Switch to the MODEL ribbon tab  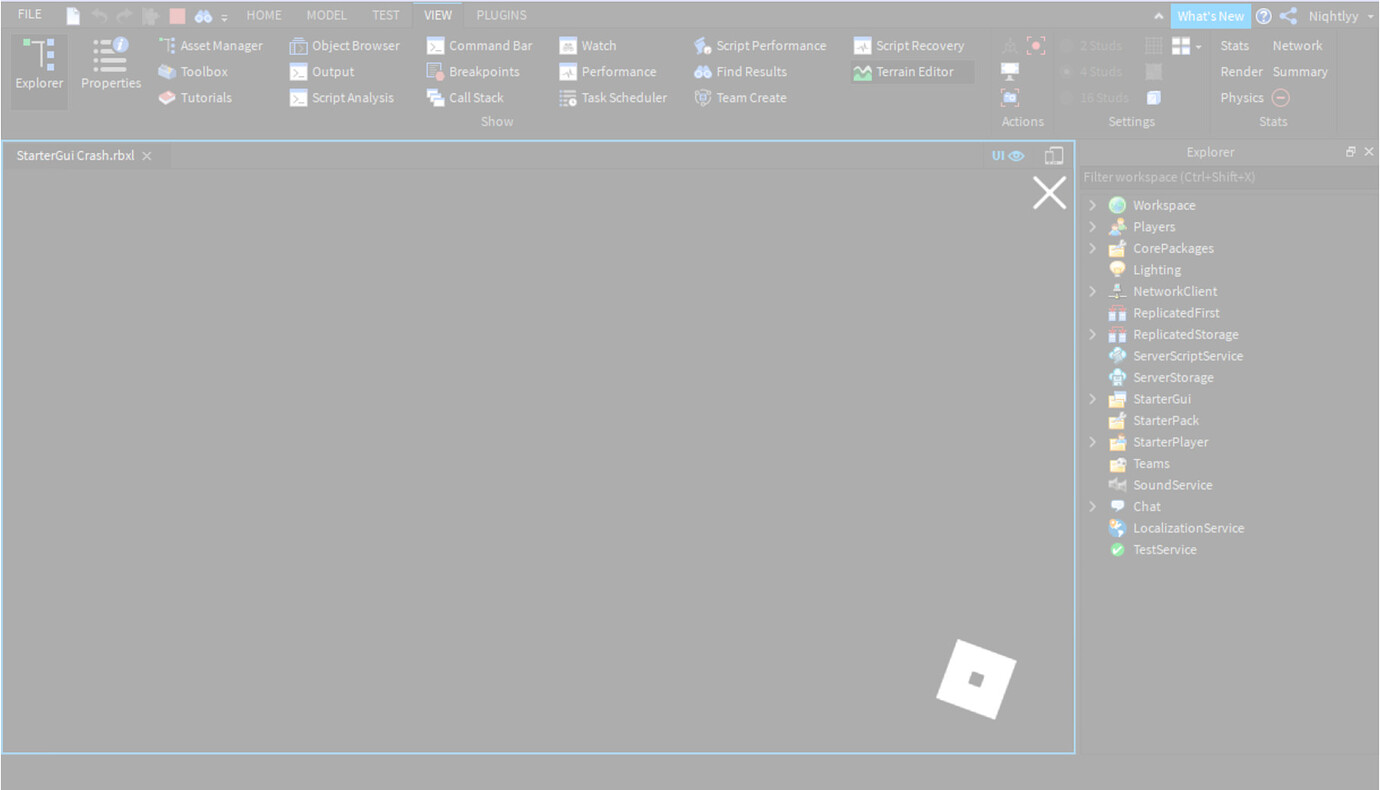pos(327,15)
